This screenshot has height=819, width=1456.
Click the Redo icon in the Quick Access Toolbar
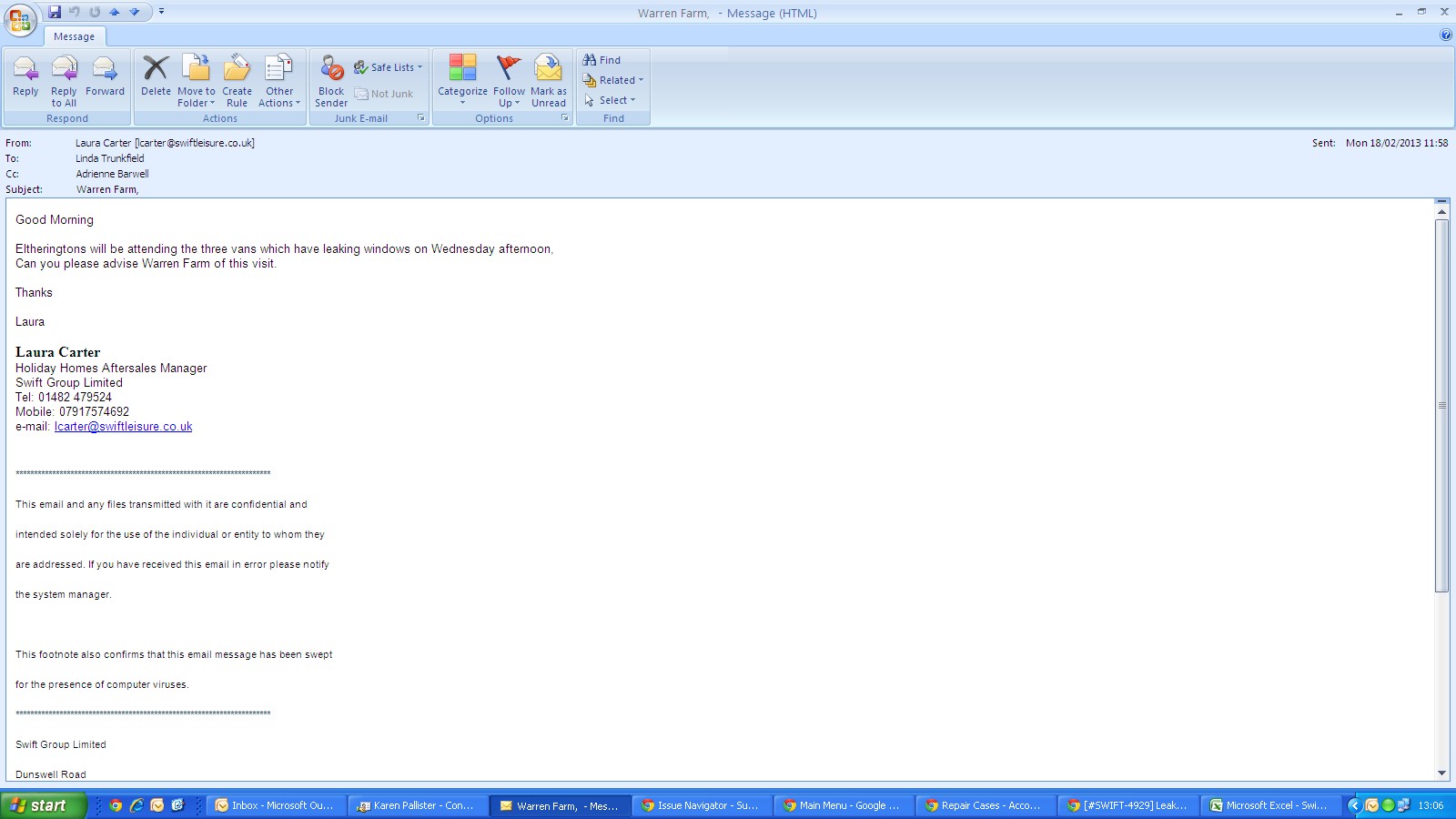tap(95, 12)
